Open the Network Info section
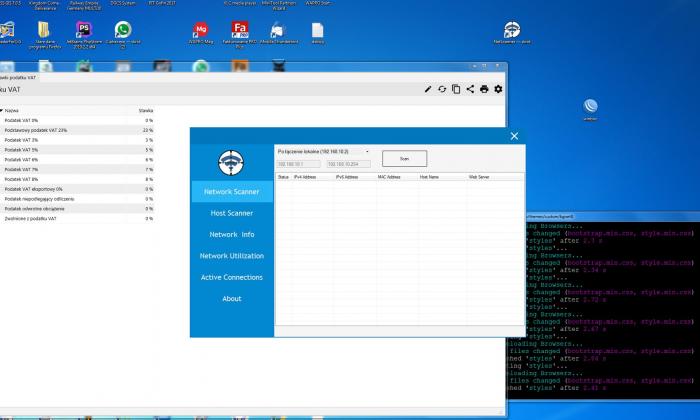Viewport: 700px width, 420px height. 231,234
